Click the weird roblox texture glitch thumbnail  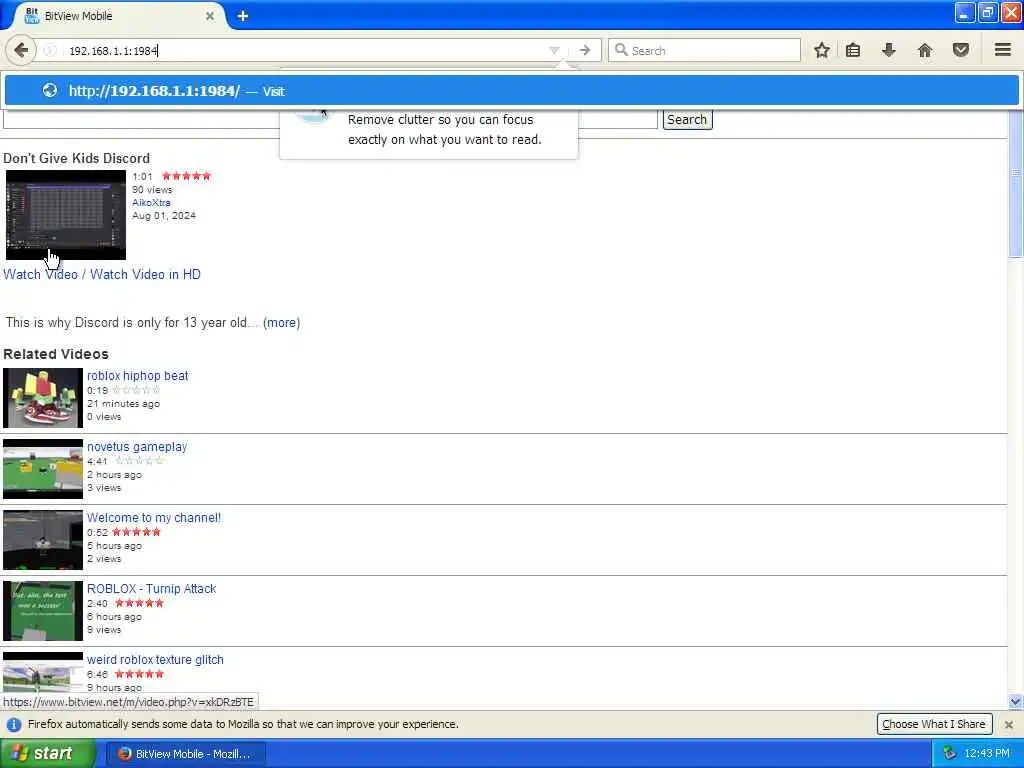pos(43,672)
